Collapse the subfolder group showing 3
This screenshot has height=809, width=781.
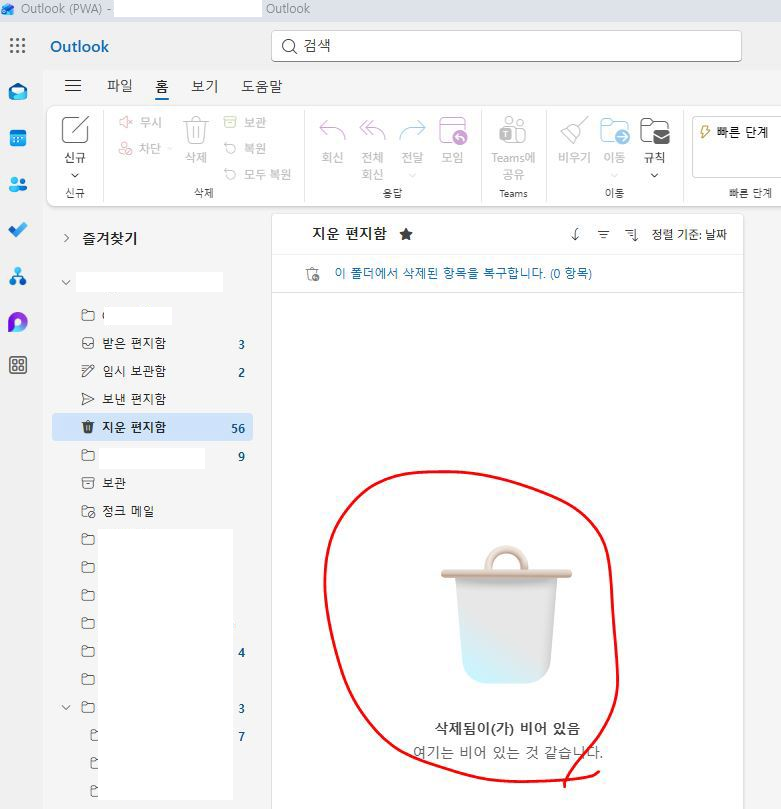[x=66, y=707]
